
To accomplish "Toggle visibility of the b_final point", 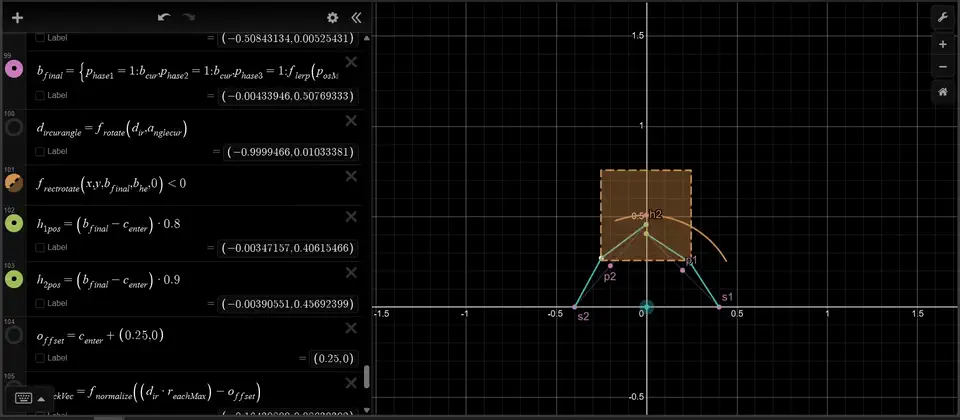I will point(14,69).
